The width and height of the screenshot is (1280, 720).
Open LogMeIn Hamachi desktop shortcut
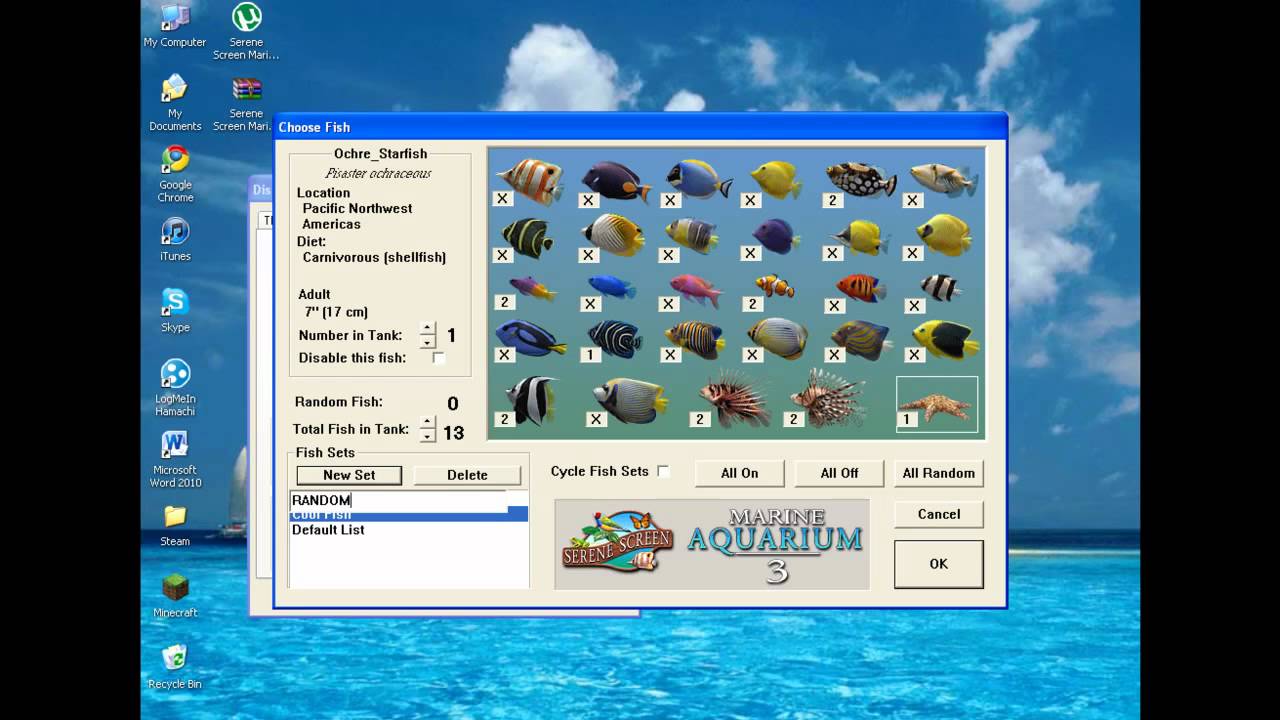(x=175, y=388)
